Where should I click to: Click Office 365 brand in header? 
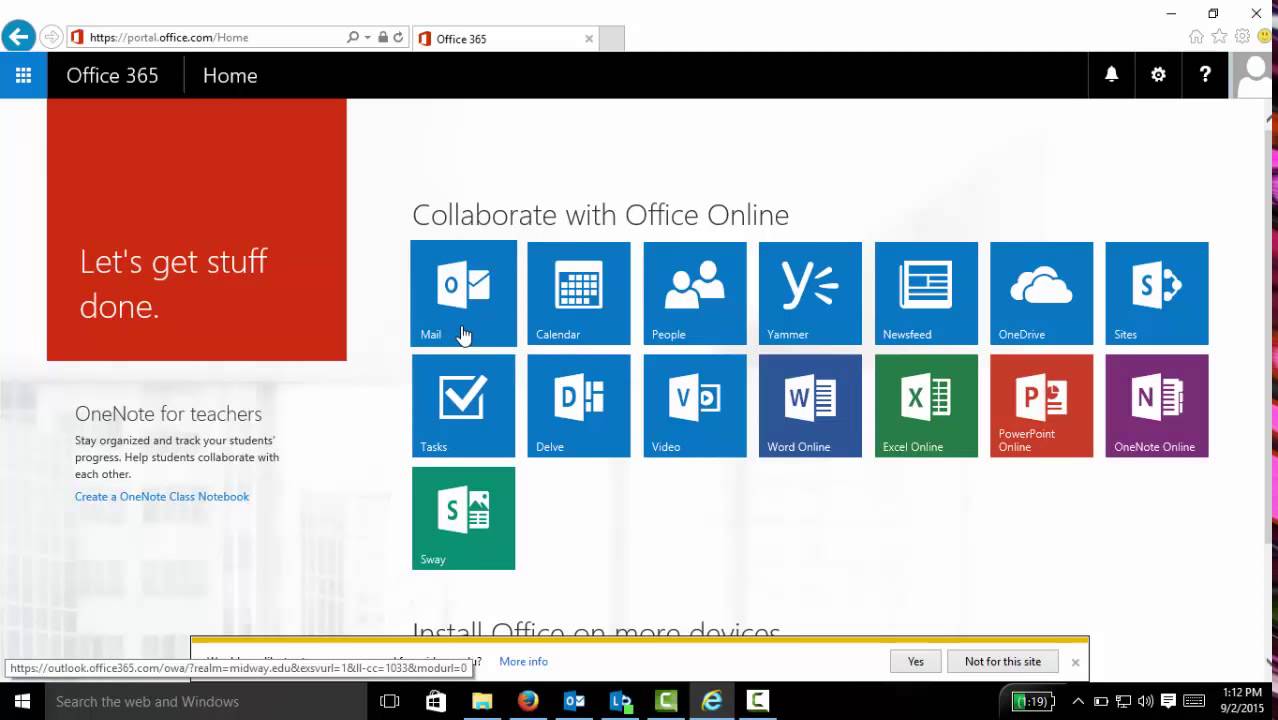point(112,75)
